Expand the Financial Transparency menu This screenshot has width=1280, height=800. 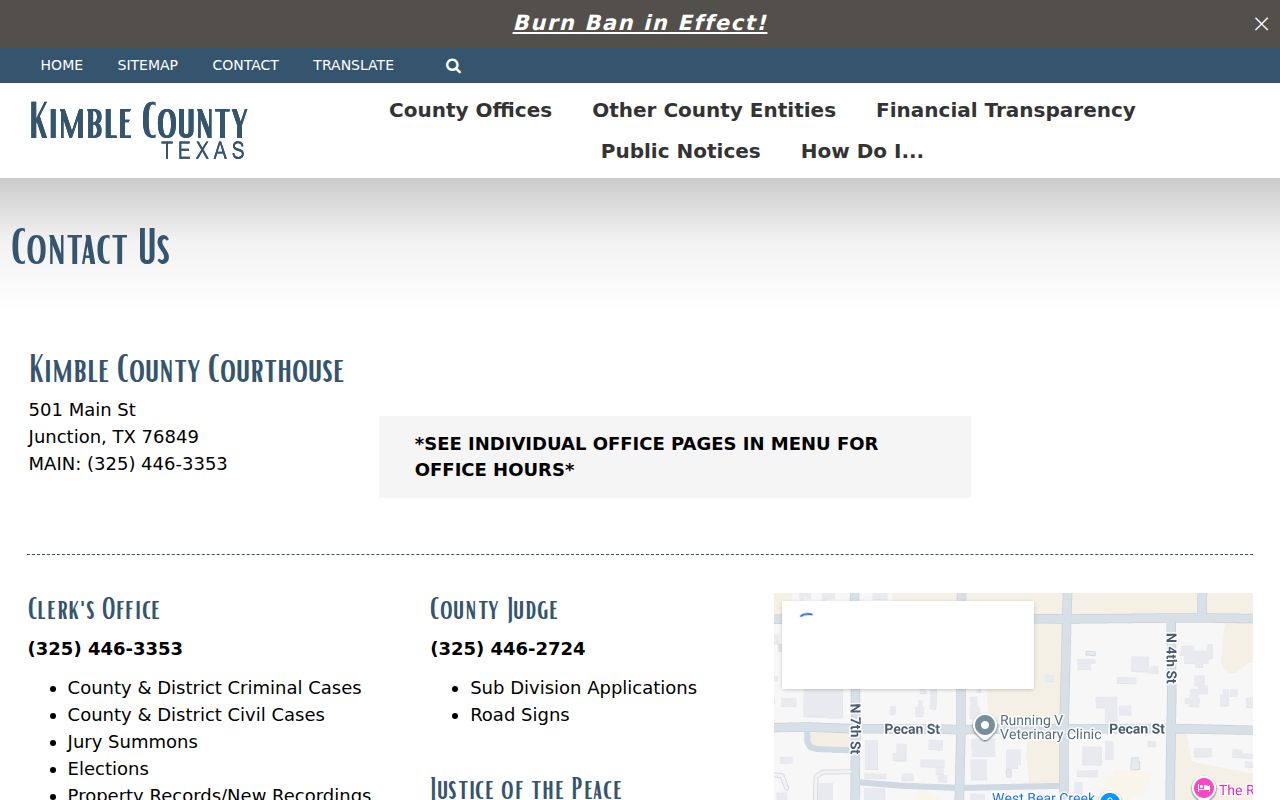[1006, 110]
